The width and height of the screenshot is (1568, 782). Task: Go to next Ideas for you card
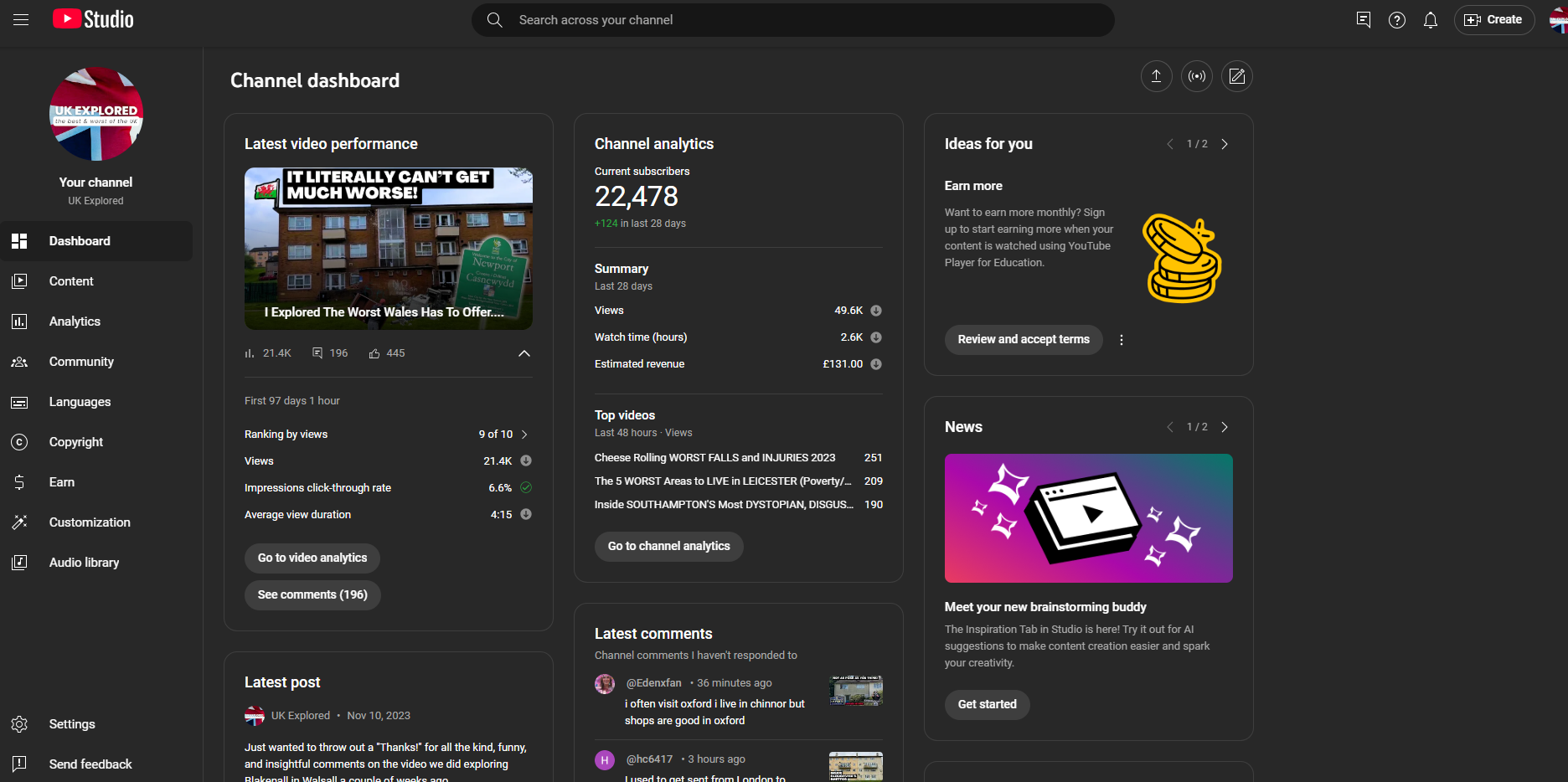pos(1225,144)
